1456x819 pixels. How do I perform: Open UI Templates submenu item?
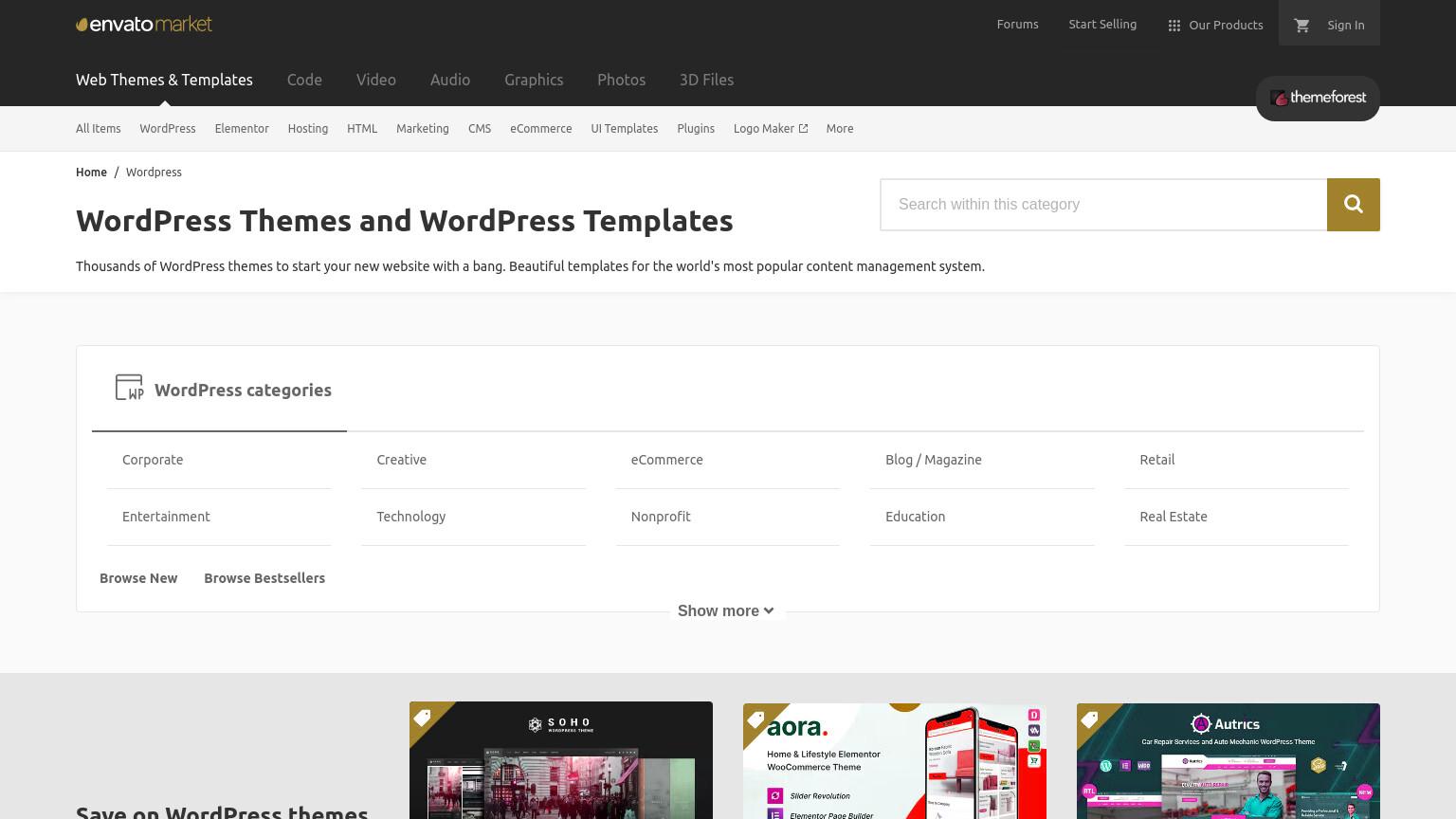click(x=625, y=129)
